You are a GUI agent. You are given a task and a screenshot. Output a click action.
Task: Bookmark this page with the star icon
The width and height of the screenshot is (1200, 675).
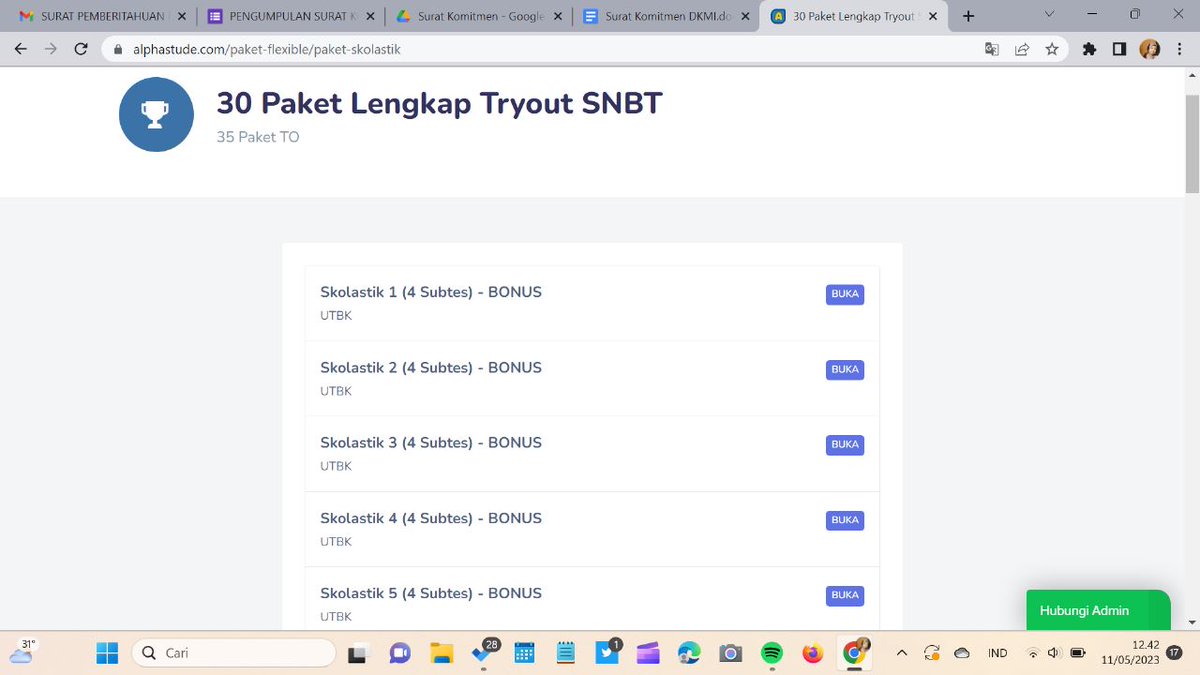pyautogui.click(x=1051, y=49)
